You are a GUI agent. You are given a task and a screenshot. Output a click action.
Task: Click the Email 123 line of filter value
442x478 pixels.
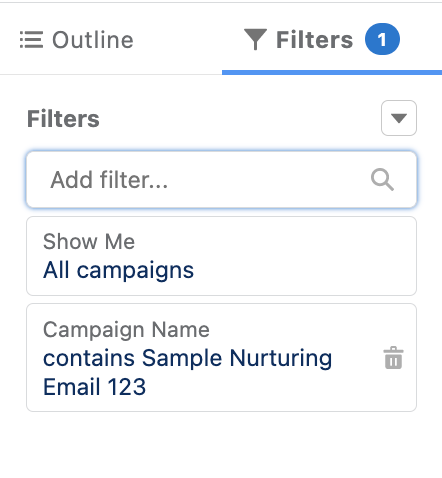tap(95, 387)
